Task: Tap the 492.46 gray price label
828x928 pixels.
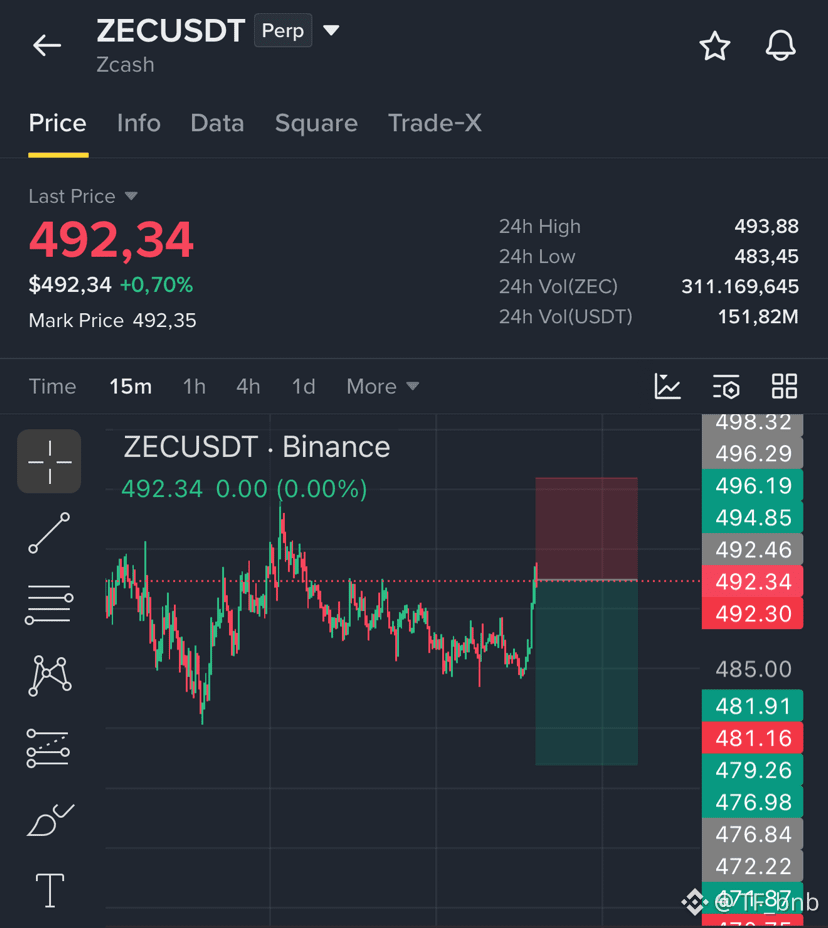Action: (752, 549)
